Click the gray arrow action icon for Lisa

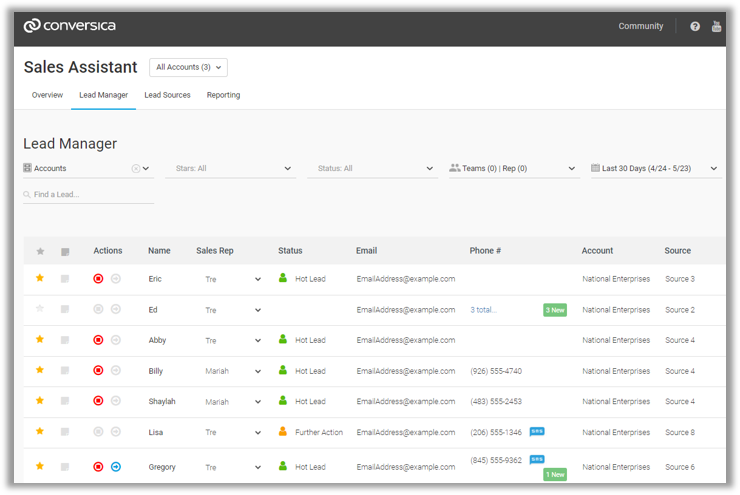pyautogui.click(x=116, y=431)
